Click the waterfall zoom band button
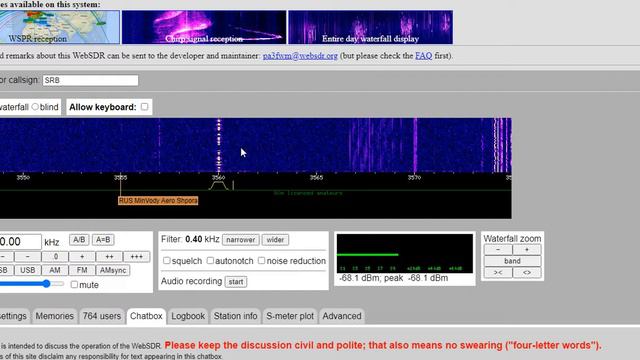This screenshot has width=640, height=360. 512,261
